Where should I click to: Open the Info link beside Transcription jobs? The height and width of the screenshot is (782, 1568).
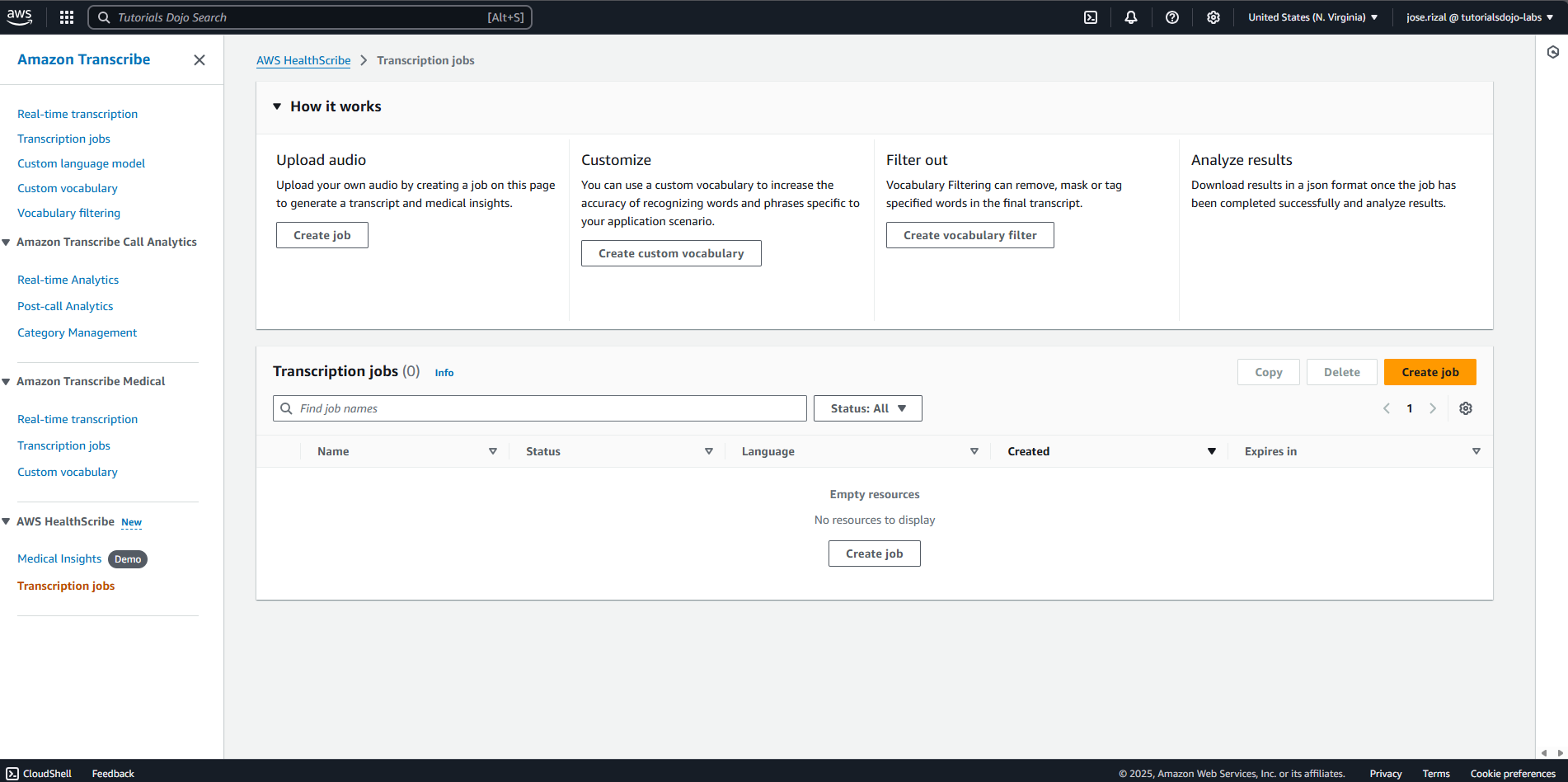(x=444, y=373)
